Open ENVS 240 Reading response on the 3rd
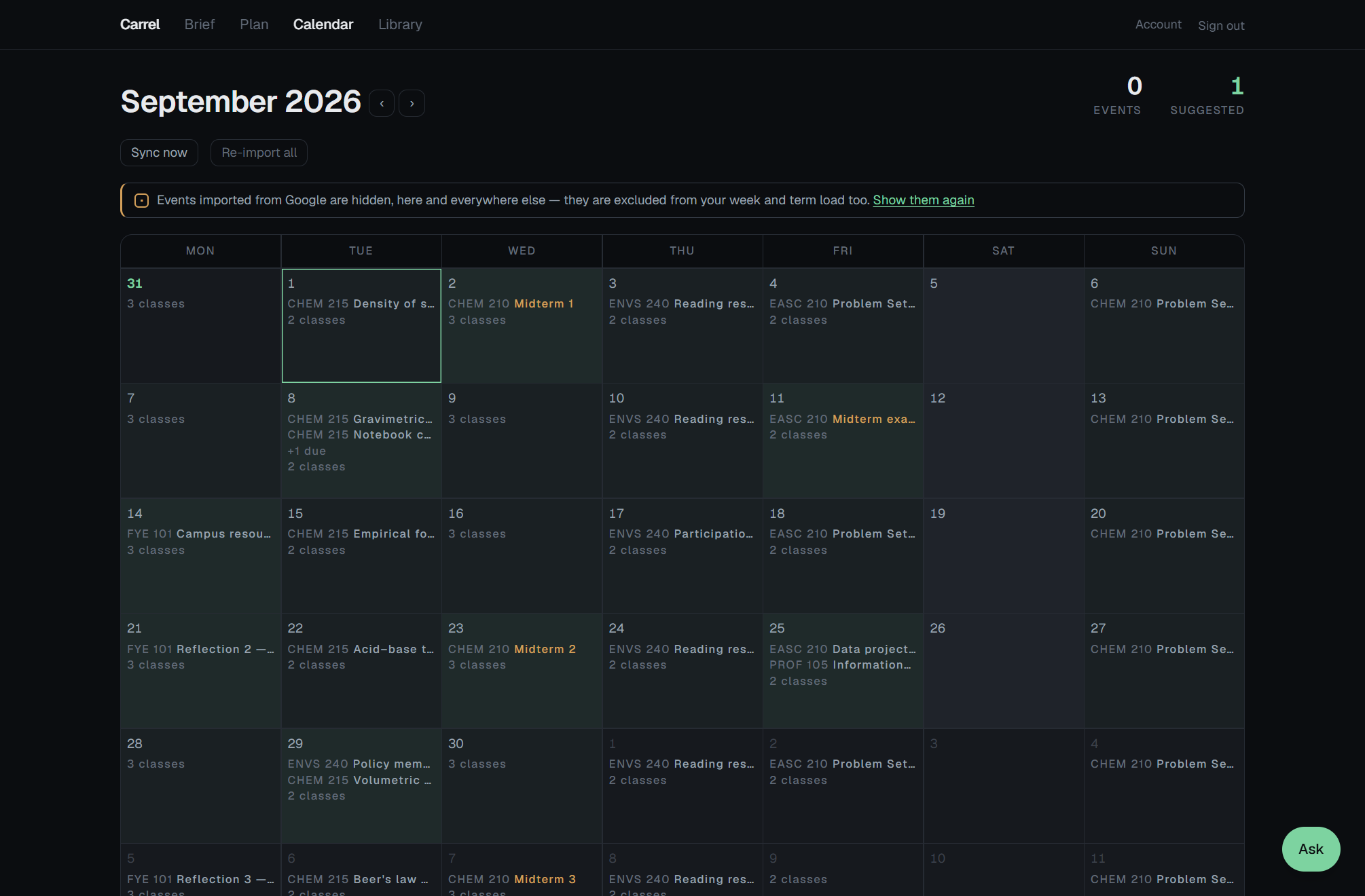 click(x=682, y=303)
